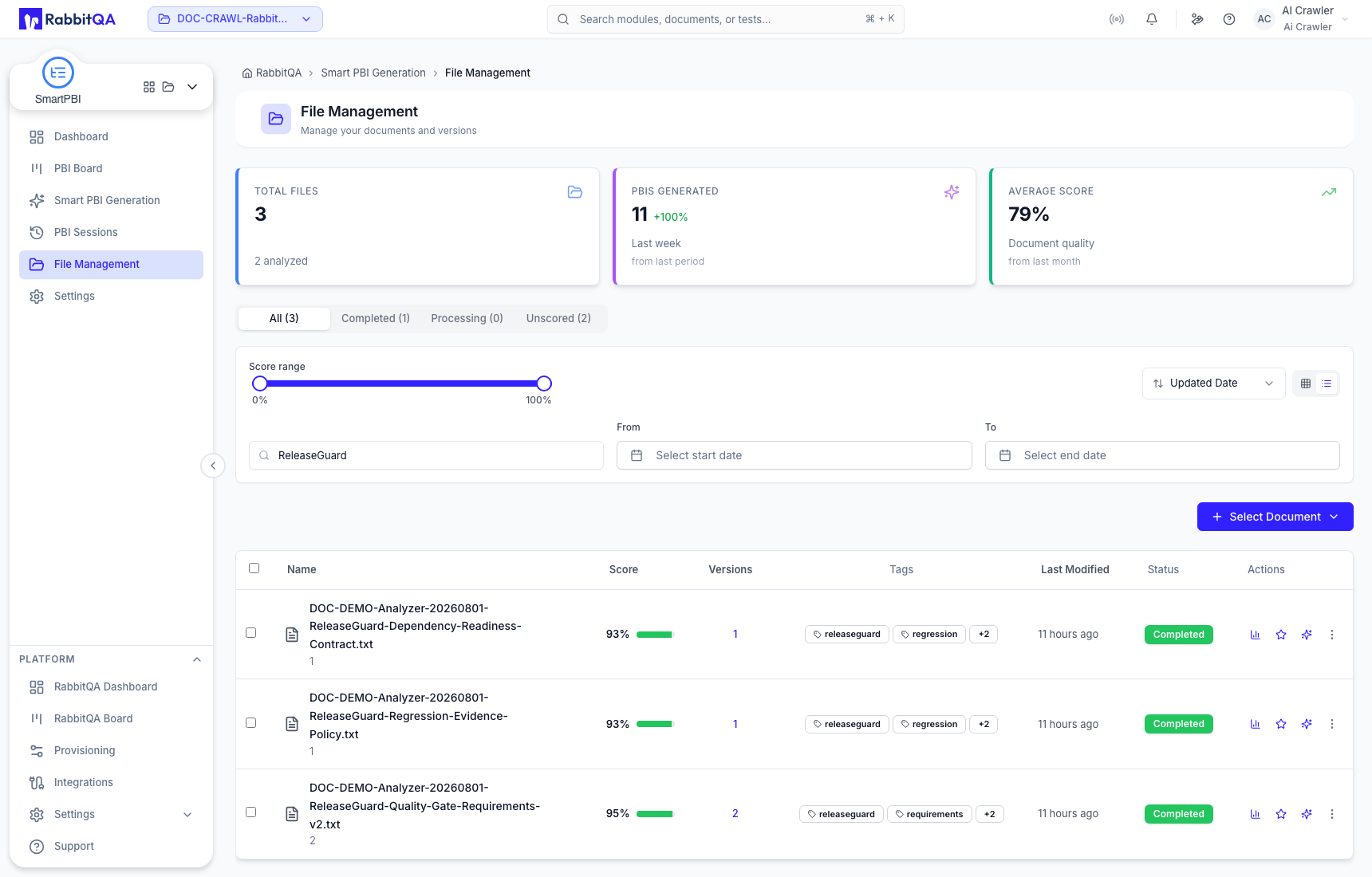Star the Regression-Evidence-Policy file

click(1281, 724)
